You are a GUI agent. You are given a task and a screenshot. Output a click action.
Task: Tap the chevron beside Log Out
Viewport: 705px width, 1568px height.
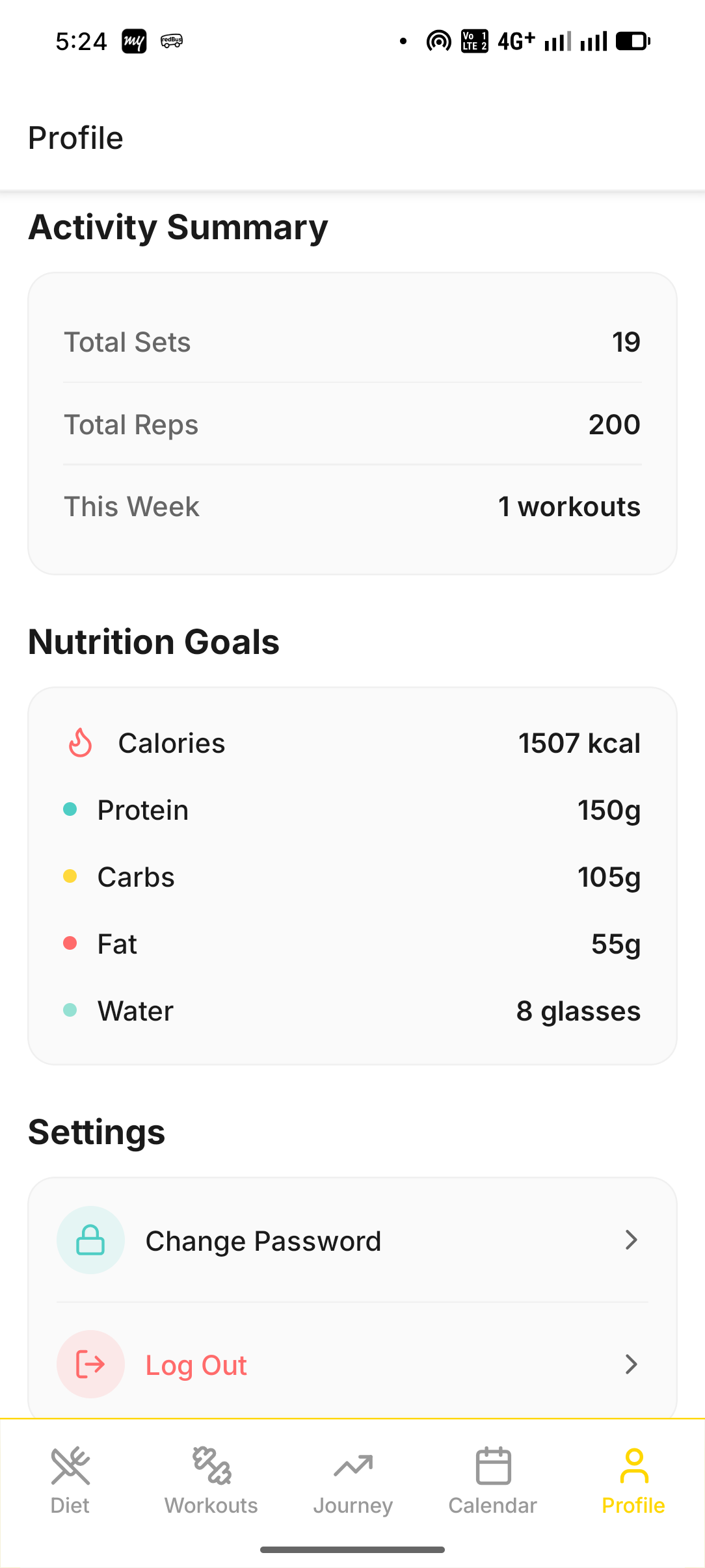tap(631, 1364)
